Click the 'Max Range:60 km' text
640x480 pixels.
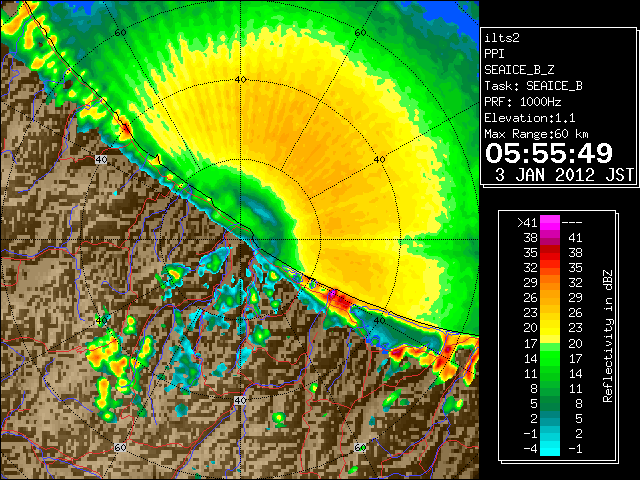(537, 134)
